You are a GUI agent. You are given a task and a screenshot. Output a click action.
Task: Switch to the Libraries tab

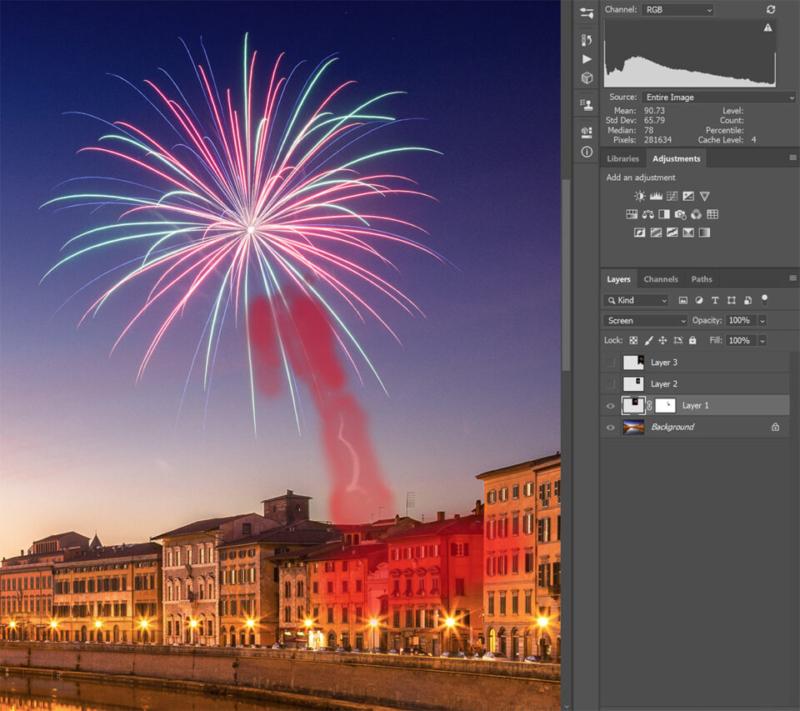tap(623, 159)
